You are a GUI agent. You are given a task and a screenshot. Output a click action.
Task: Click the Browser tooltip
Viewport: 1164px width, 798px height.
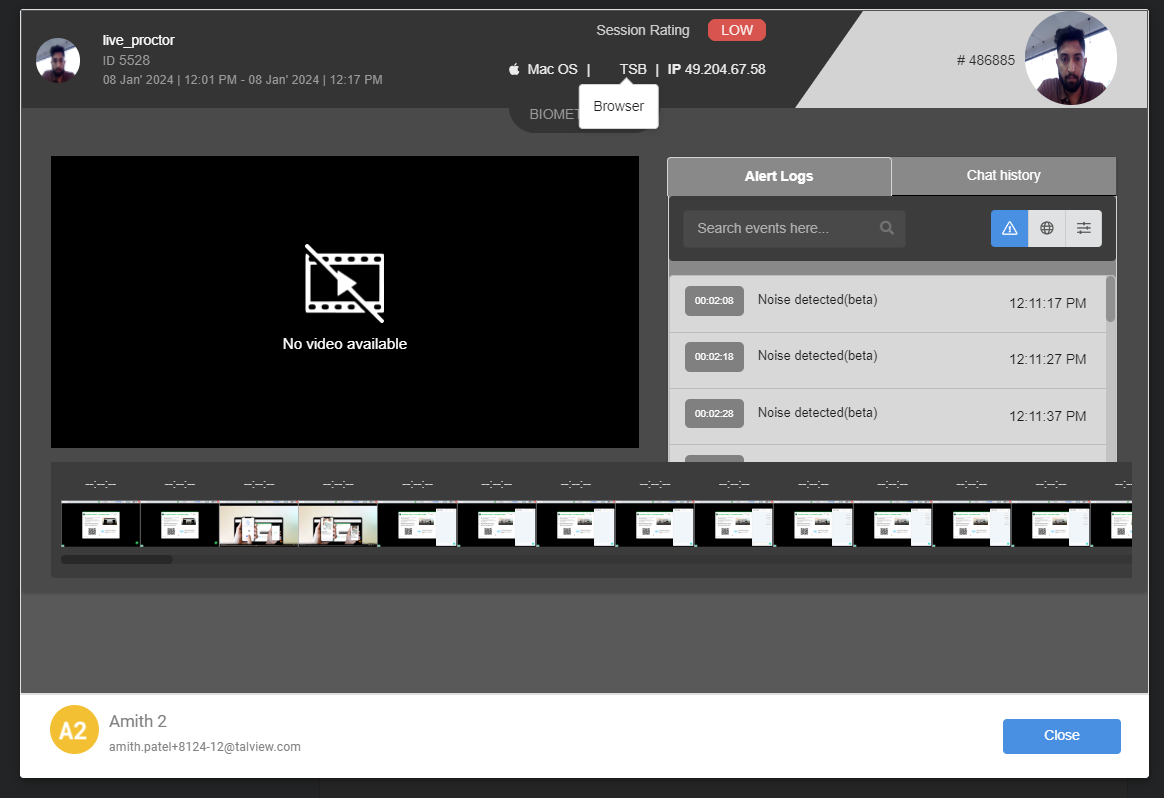[x=618, y=106]
